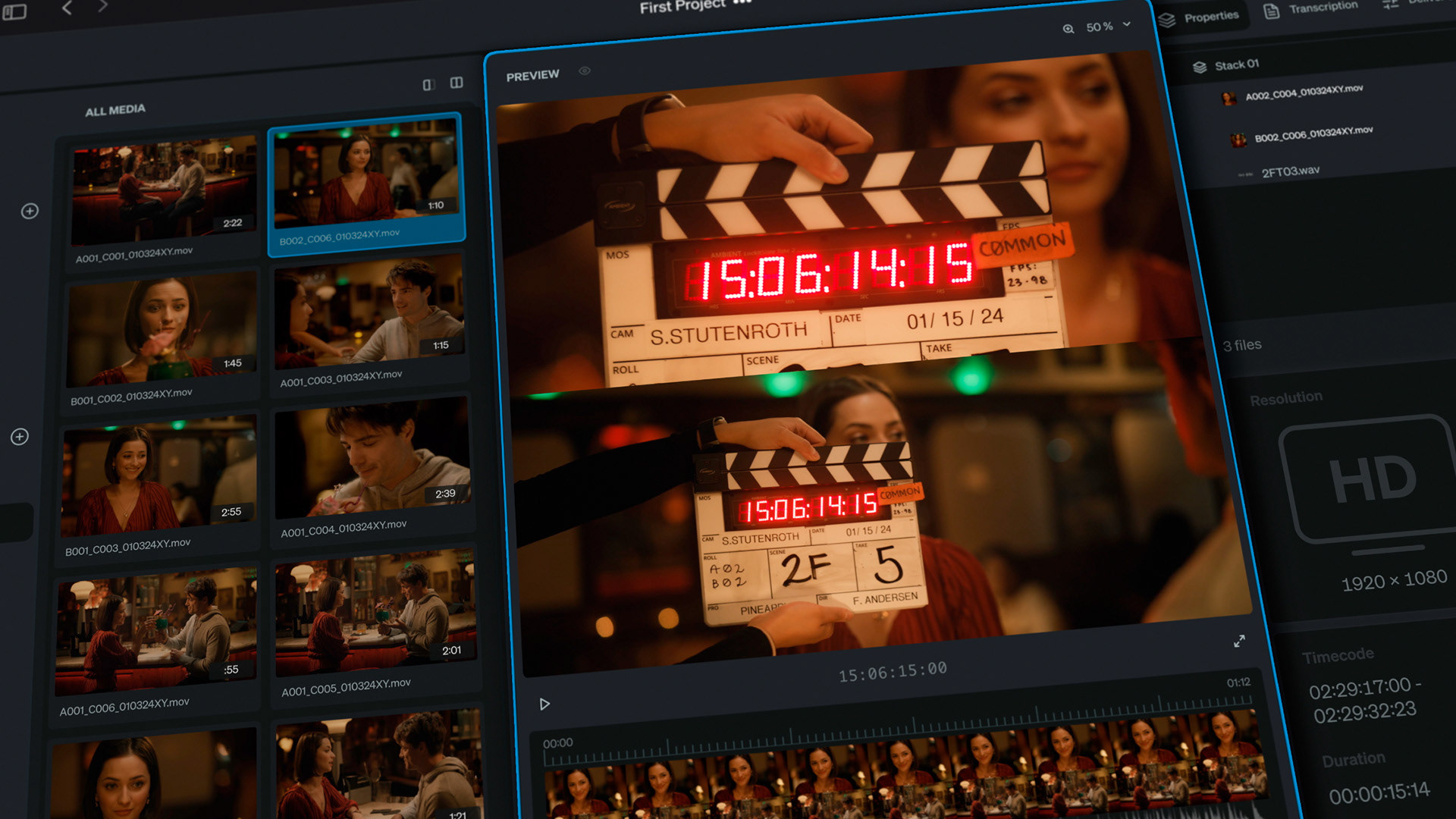Click the Stack 01 layers icon

click(1200, 67)
